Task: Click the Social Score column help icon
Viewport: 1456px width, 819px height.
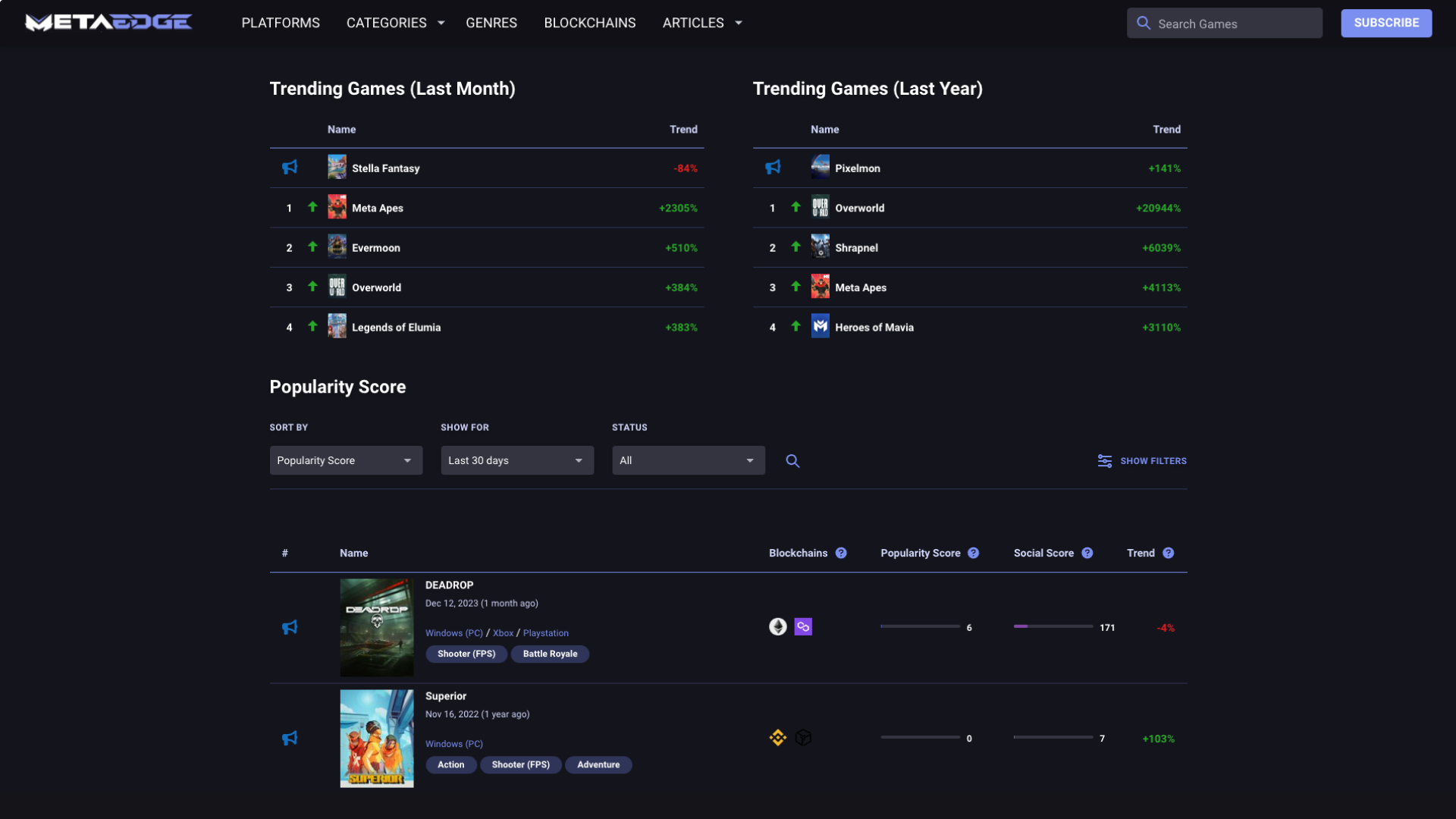Action: click(x=1087, y=553)
